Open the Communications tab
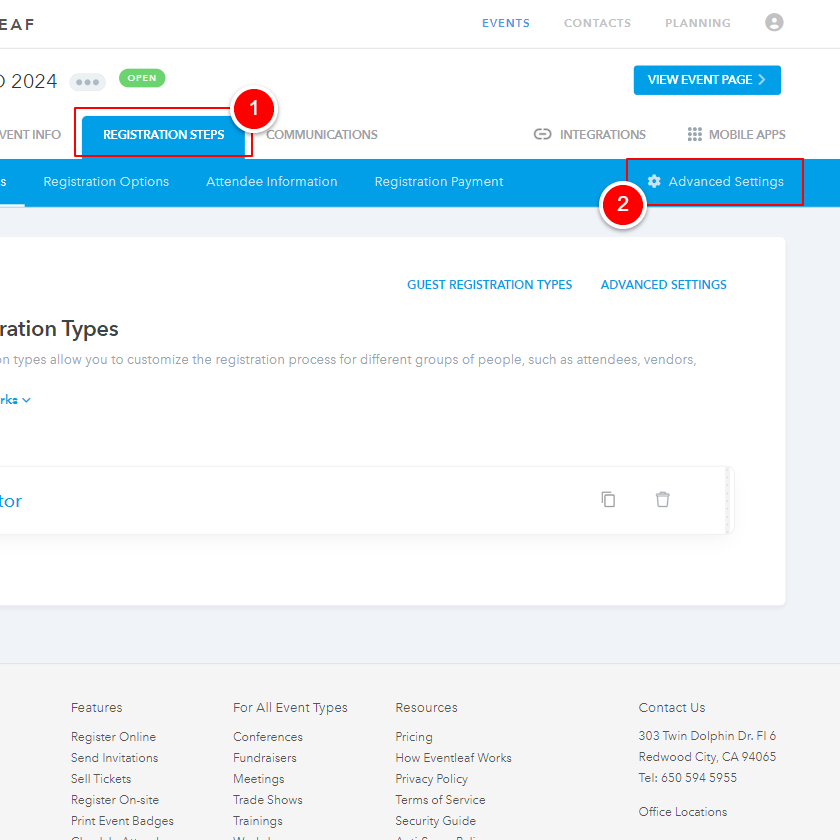The width and height of the screenshot is (840, 840). (321, 134)
